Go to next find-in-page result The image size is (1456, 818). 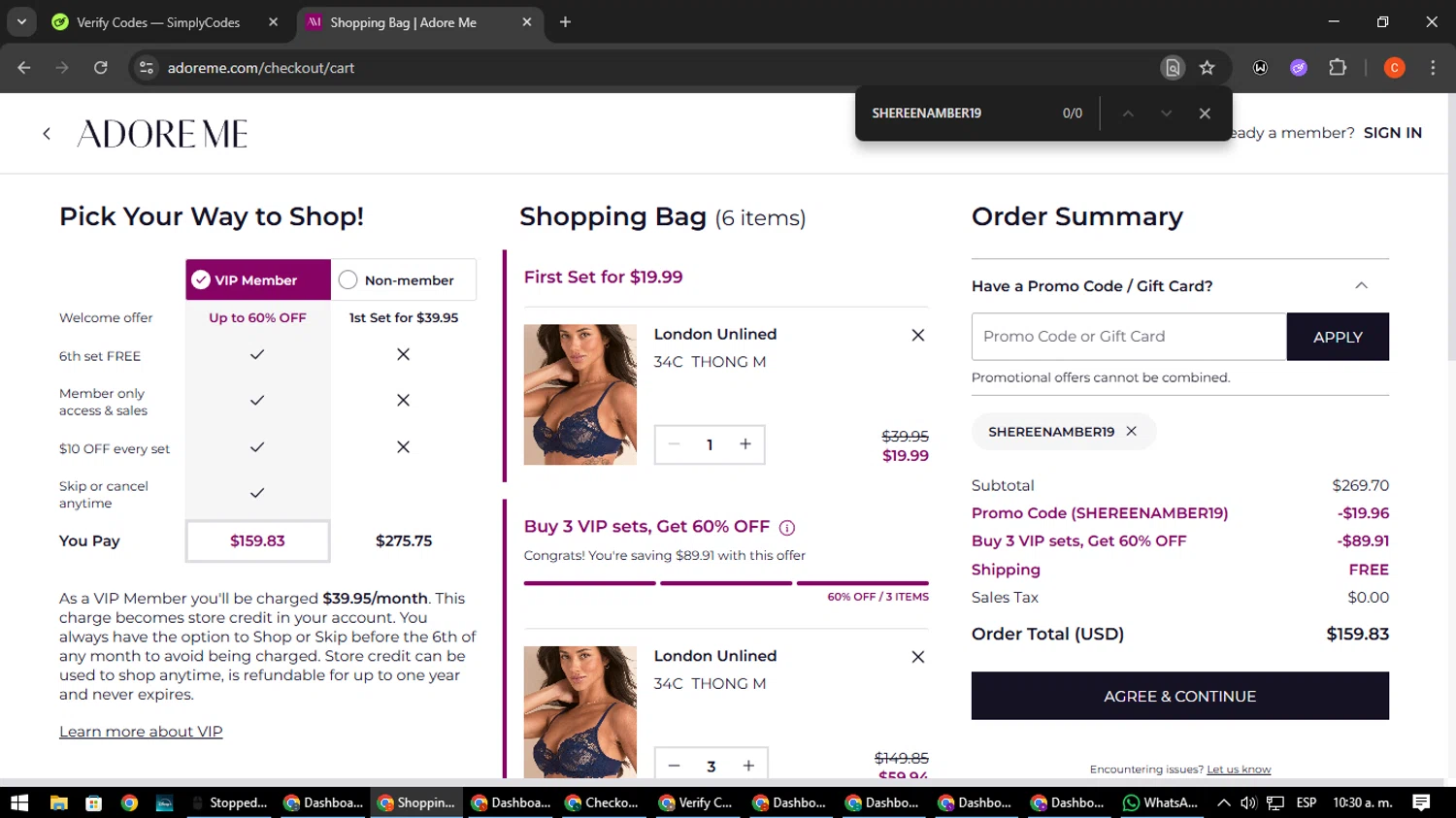click(1166, 114)
